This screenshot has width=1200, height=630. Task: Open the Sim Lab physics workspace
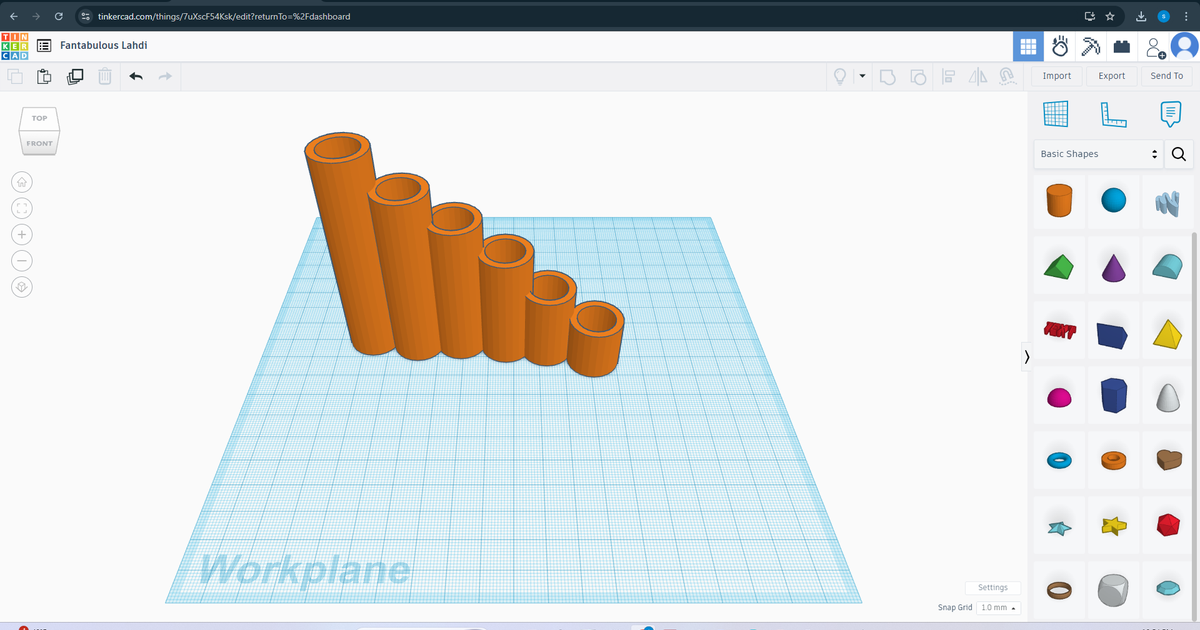pos(1060,46)
